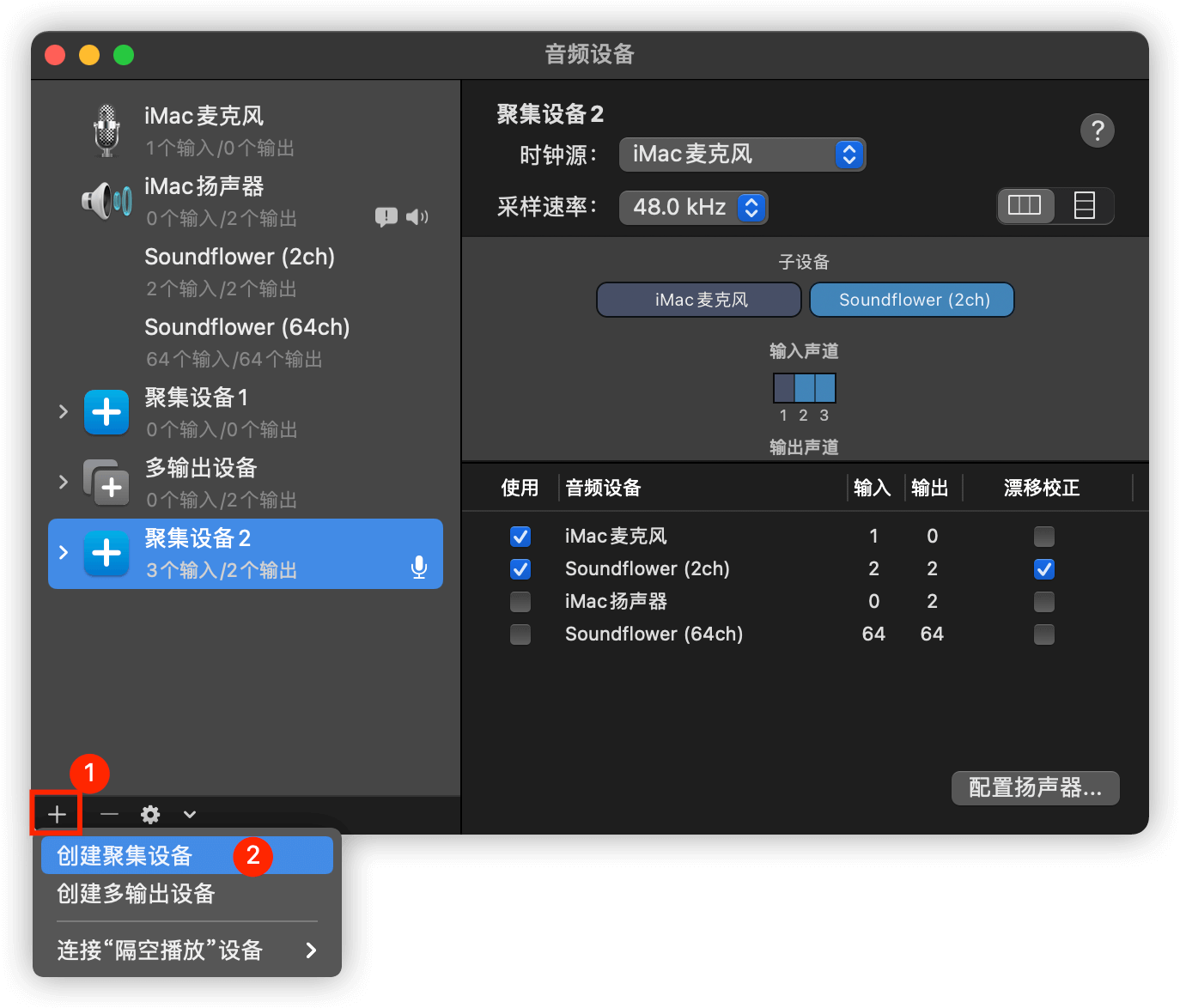Click the 64 input count cell

click(x=873, y=635)
